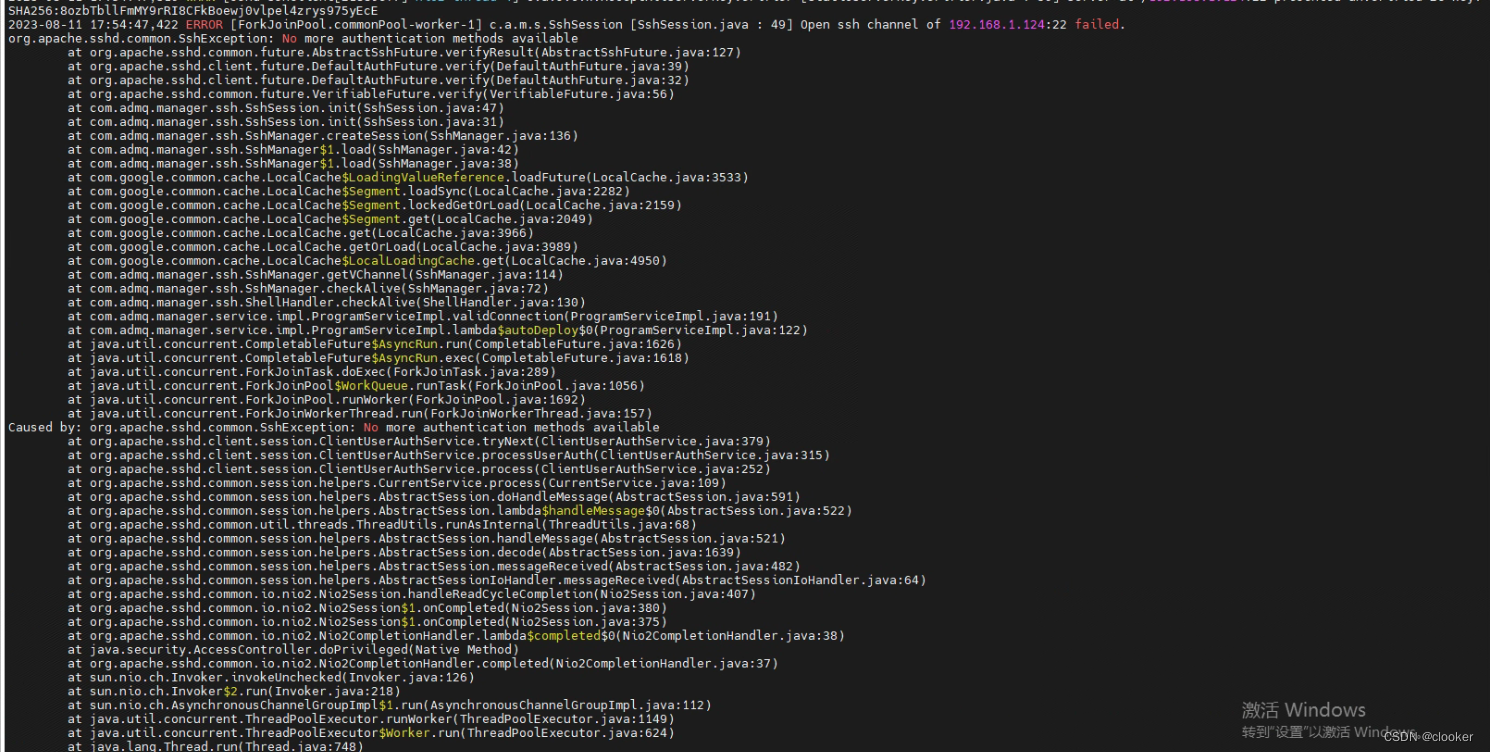The image size is (1490, 752).
Task: Click the SshManager.getVChannel(SshManager.java:114) line
Action: 316,274
